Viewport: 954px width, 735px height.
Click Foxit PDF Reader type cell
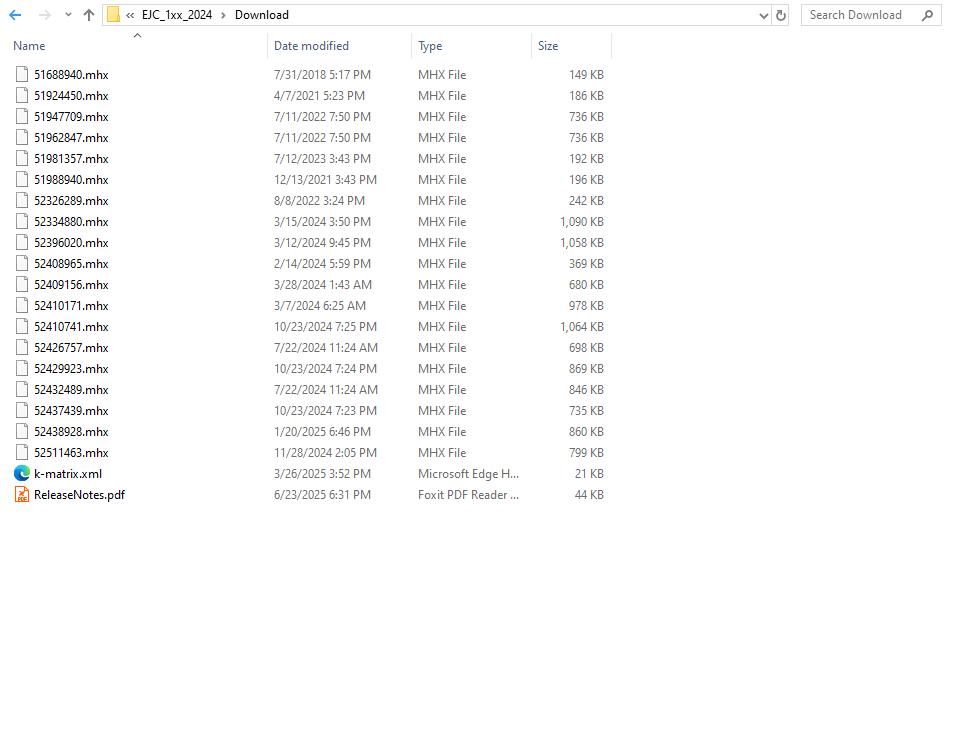pos(468,495)
